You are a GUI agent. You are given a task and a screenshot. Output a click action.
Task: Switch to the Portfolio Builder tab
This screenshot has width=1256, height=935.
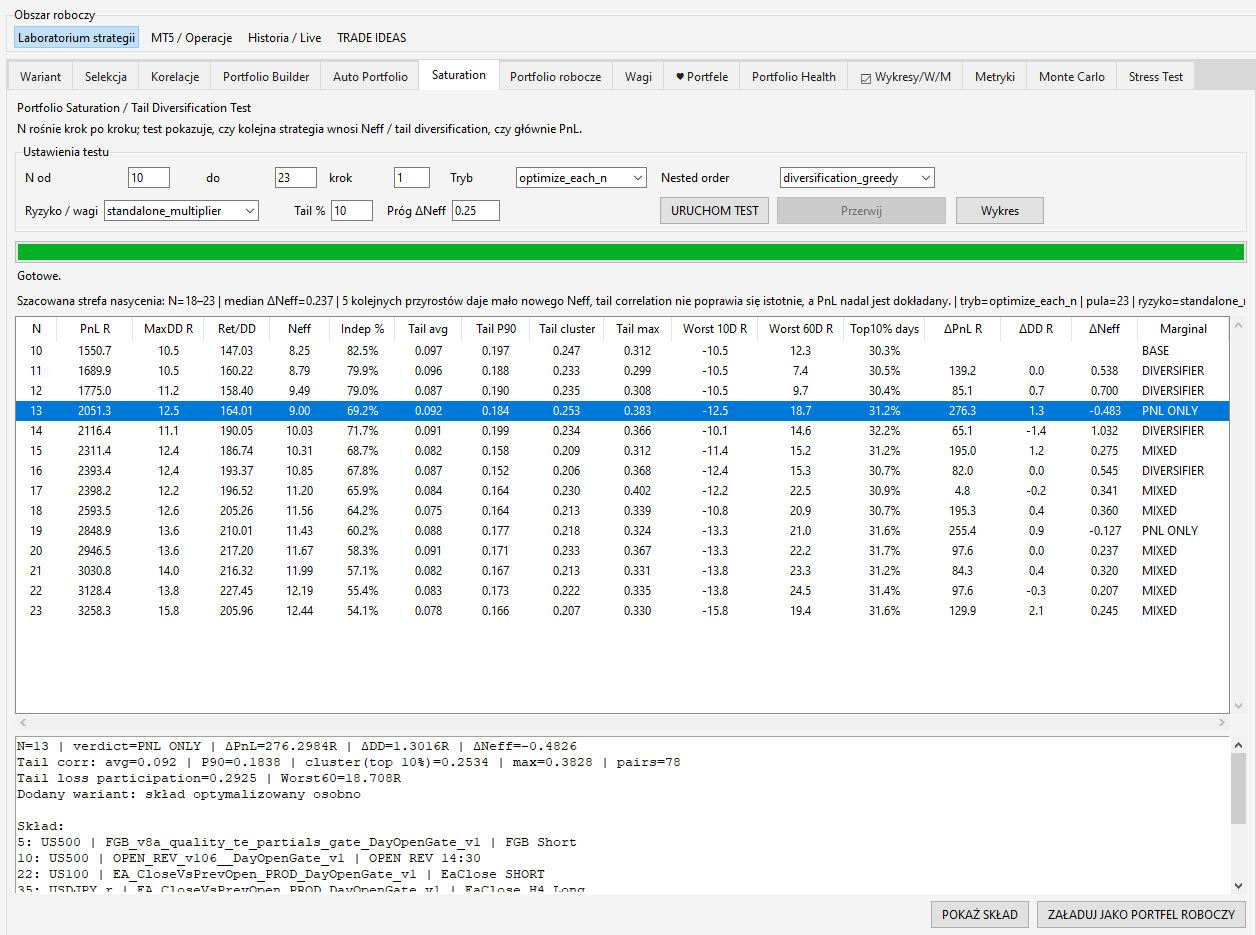click(x=266, y=77)
